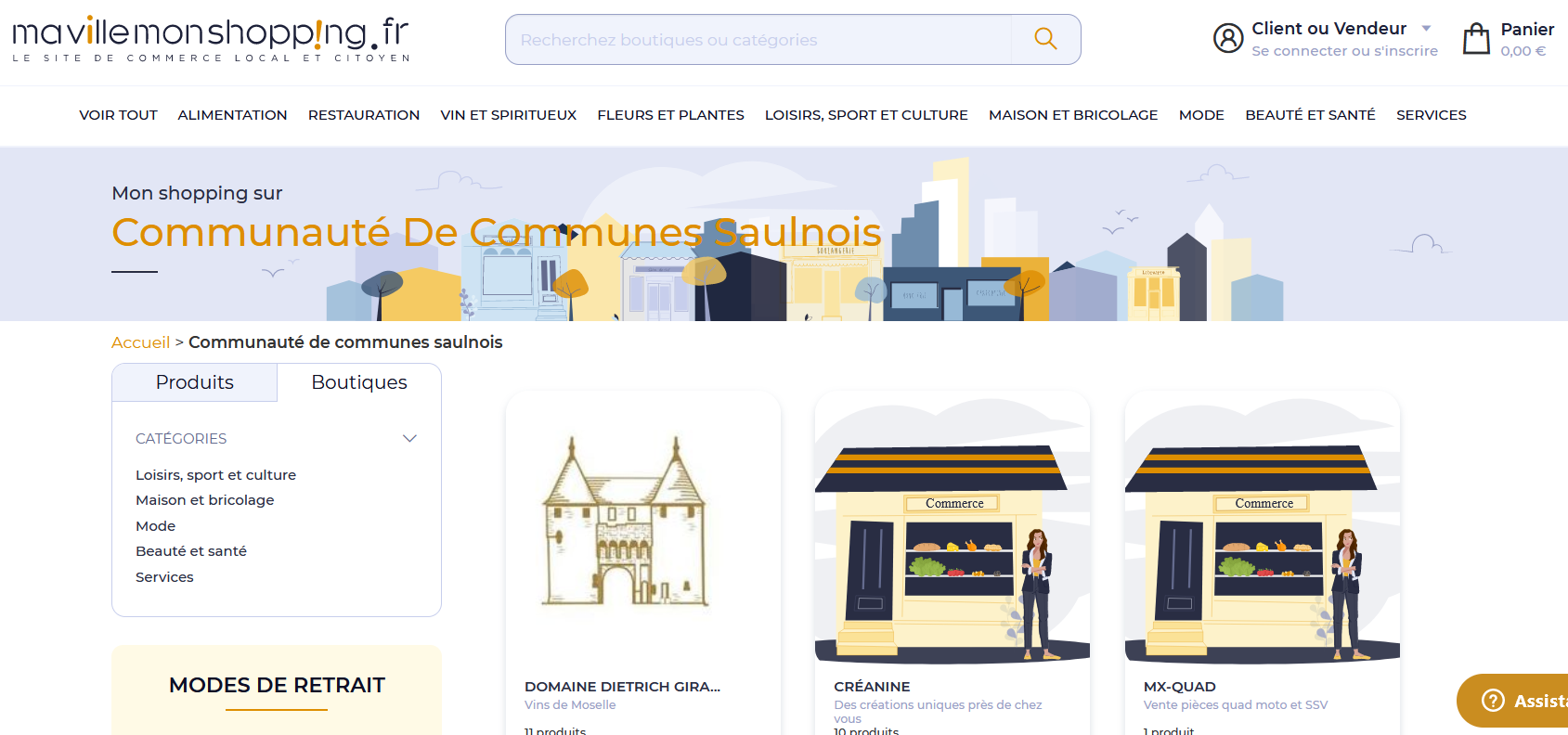This screenshot has height=735, width=1568.
Task: Open the Voir tout menu
Action: [x=118, y=115]
